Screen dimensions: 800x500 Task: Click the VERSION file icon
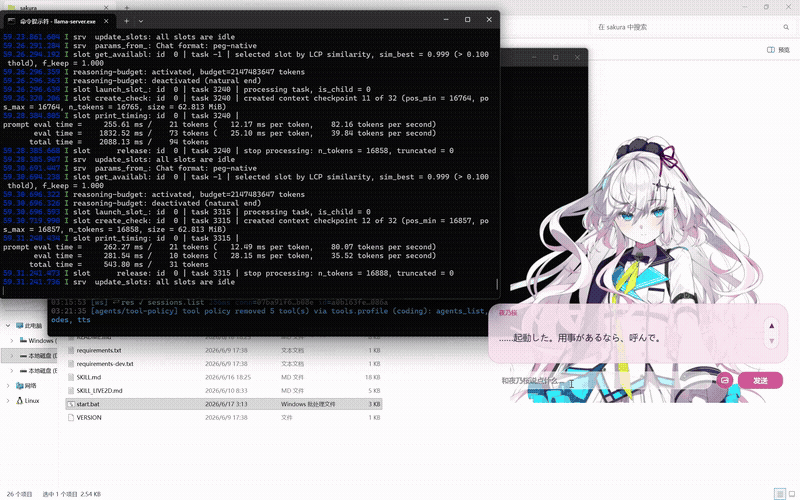coord(71,417)
